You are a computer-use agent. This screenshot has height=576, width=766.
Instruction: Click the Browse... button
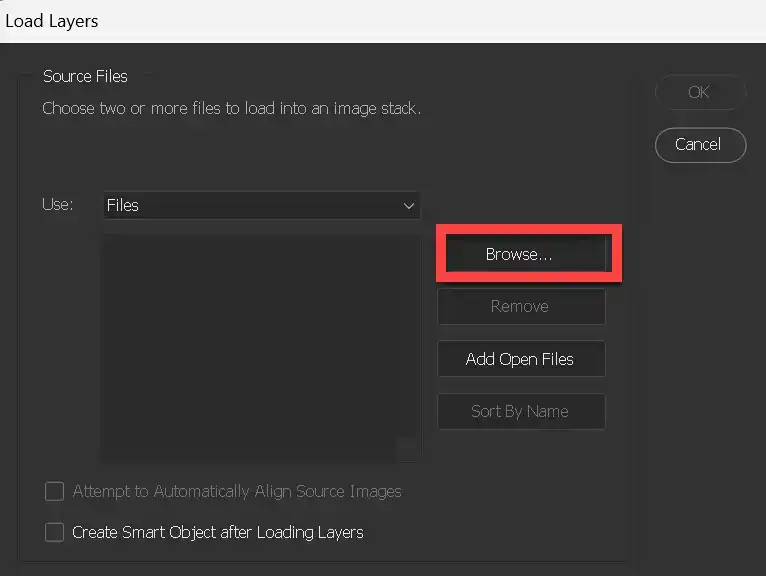pyautogui.click(x=519, y=254)
